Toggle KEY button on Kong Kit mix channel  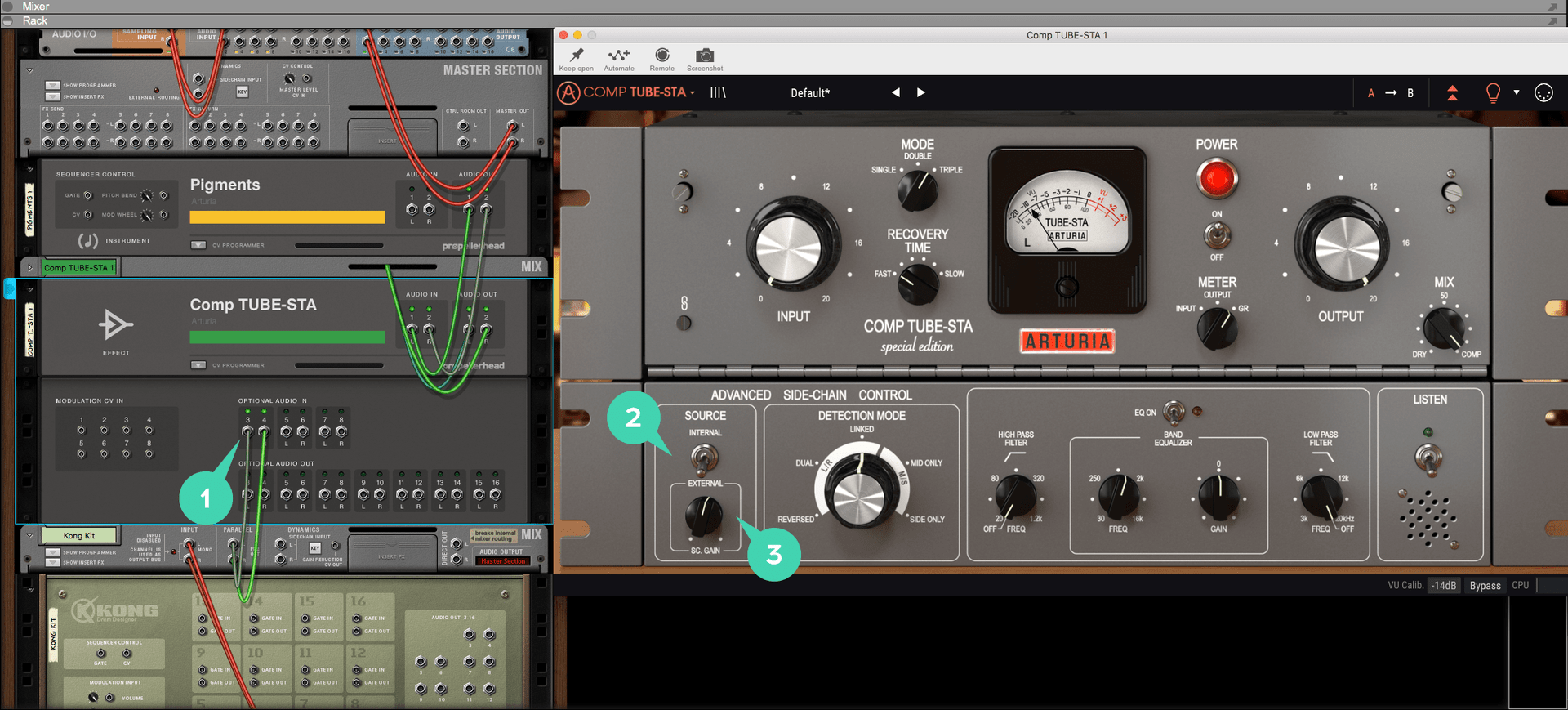(314, 548)
